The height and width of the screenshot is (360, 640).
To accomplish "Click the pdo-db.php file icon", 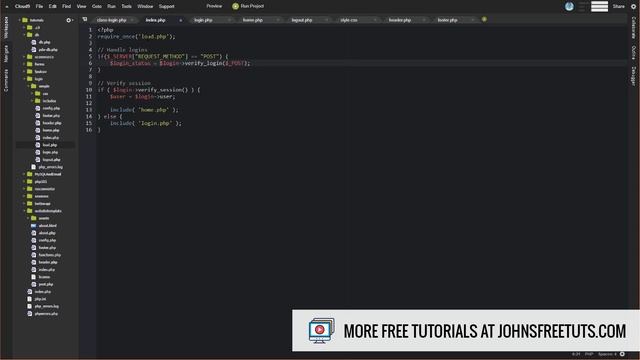I will coord(34,49).
